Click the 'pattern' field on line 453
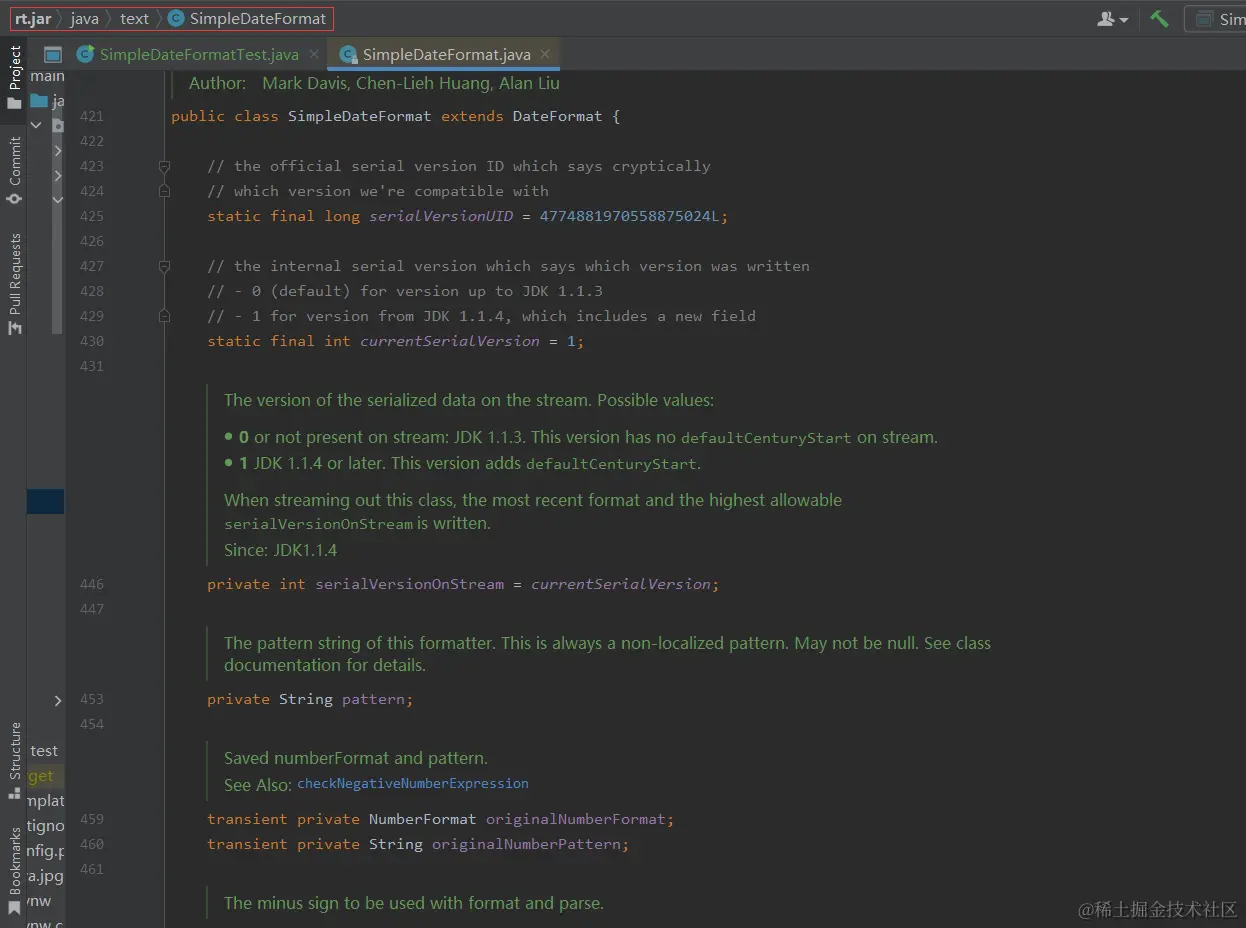Viewport: 1246px width, 928px height. pyautogui.click(x=373, y=699)
